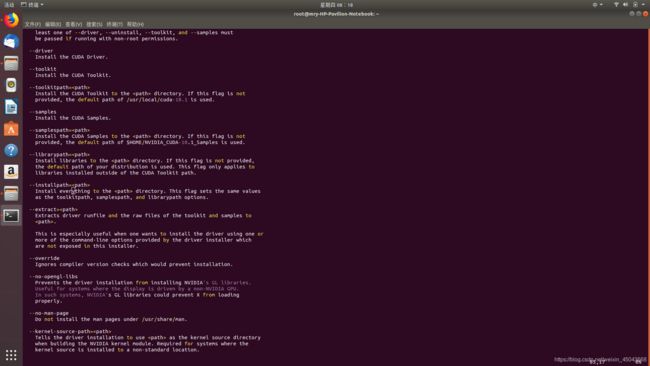Screen dimensions: 650x366
Task: Click the "--kernel-source-path=<path>" option
Action: point(70,331)
